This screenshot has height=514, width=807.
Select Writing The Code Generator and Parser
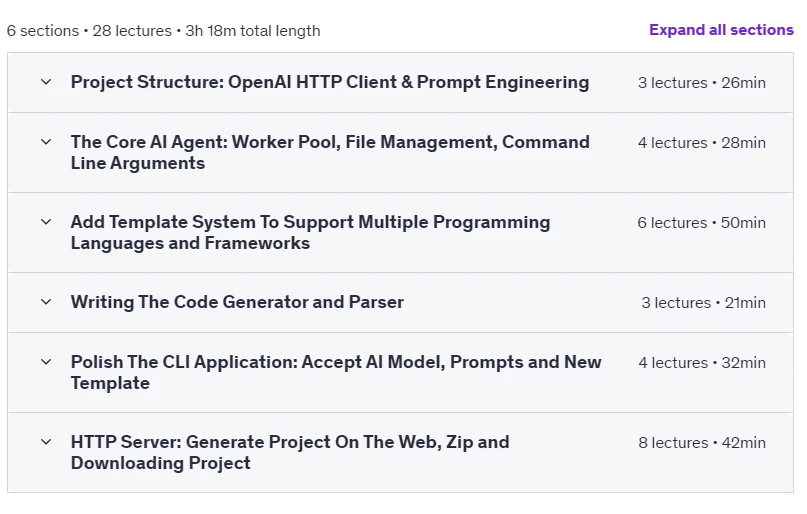(x=237, y=302)
